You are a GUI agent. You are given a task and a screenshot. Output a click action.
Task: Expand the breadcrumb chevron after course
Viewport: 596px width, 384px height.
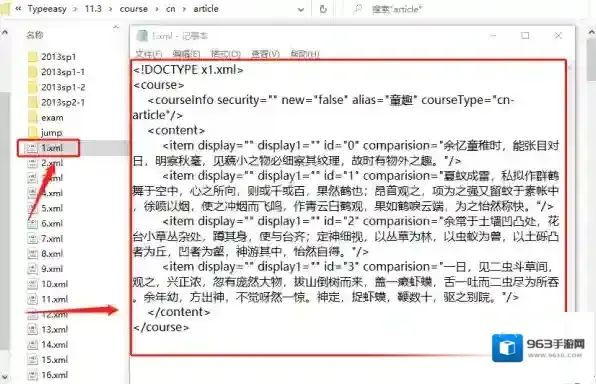pyautogui.click(x=157, y=9)
